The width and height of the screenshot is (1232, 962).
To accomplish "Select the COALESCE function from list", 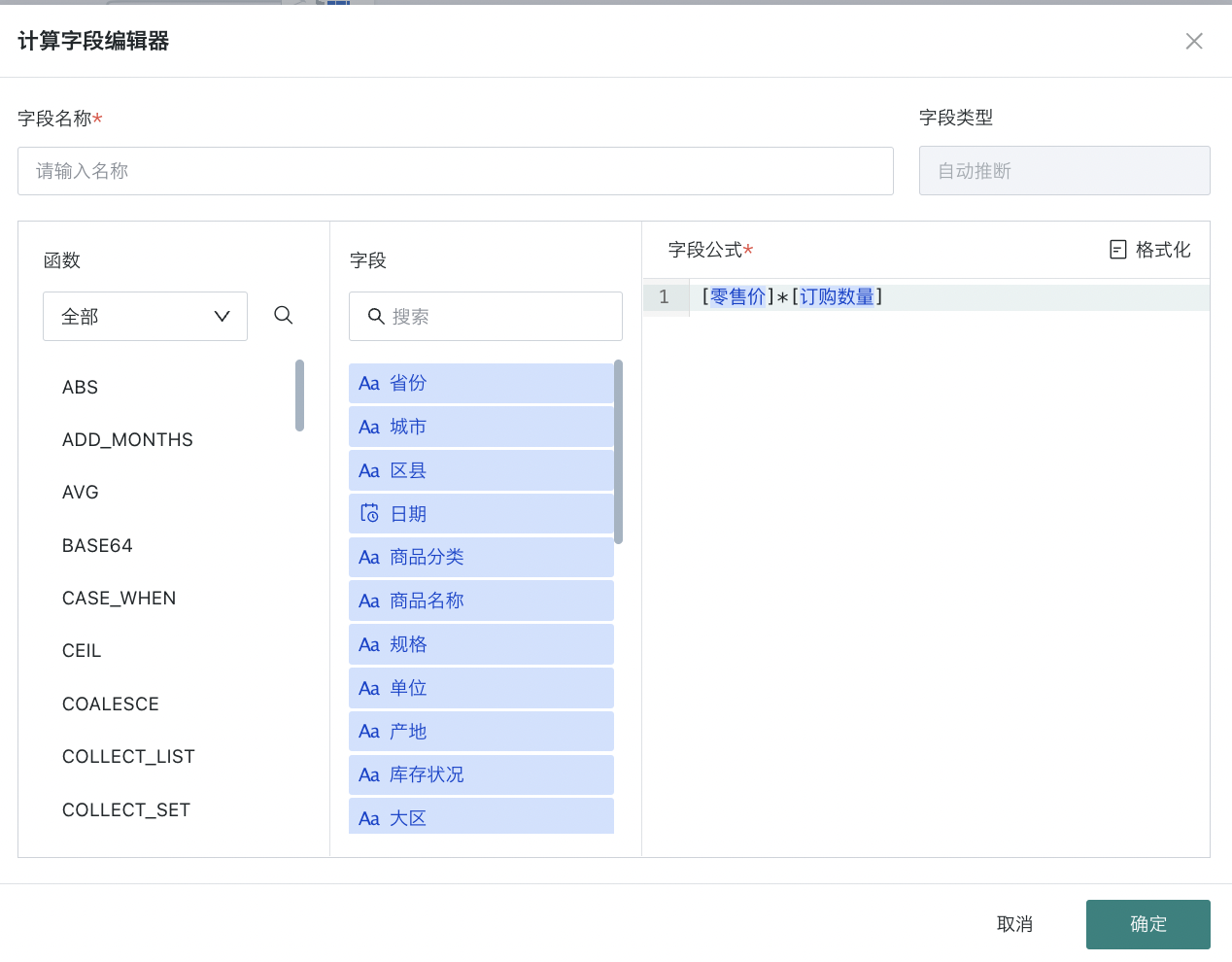I will coord(111,704).
